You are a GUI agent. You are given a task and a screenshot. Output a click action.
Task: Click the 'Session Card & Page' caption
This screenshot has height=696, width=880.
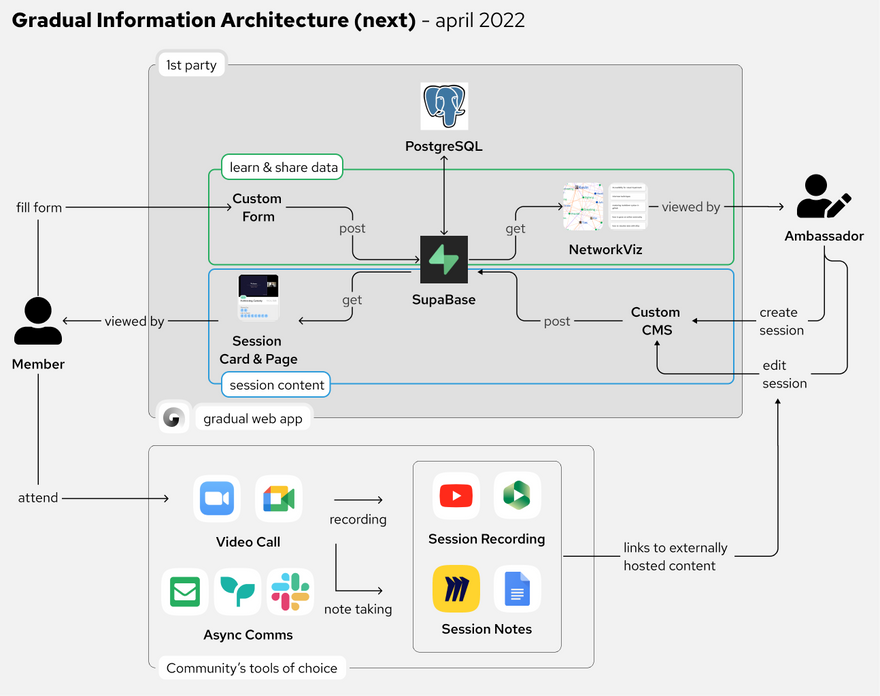point(258,350)
